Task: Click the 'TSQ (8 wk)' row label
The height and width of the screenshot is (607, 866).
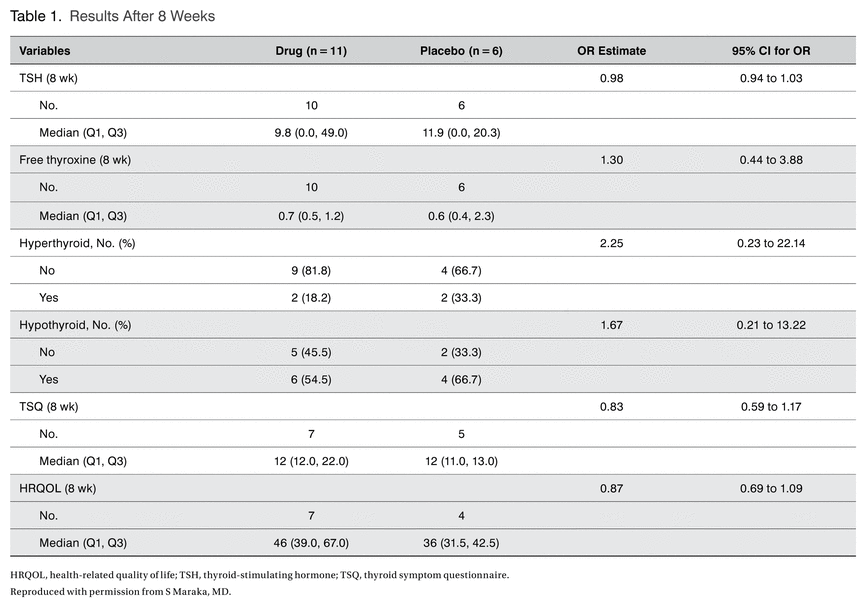Action: (x=48, y=407)
